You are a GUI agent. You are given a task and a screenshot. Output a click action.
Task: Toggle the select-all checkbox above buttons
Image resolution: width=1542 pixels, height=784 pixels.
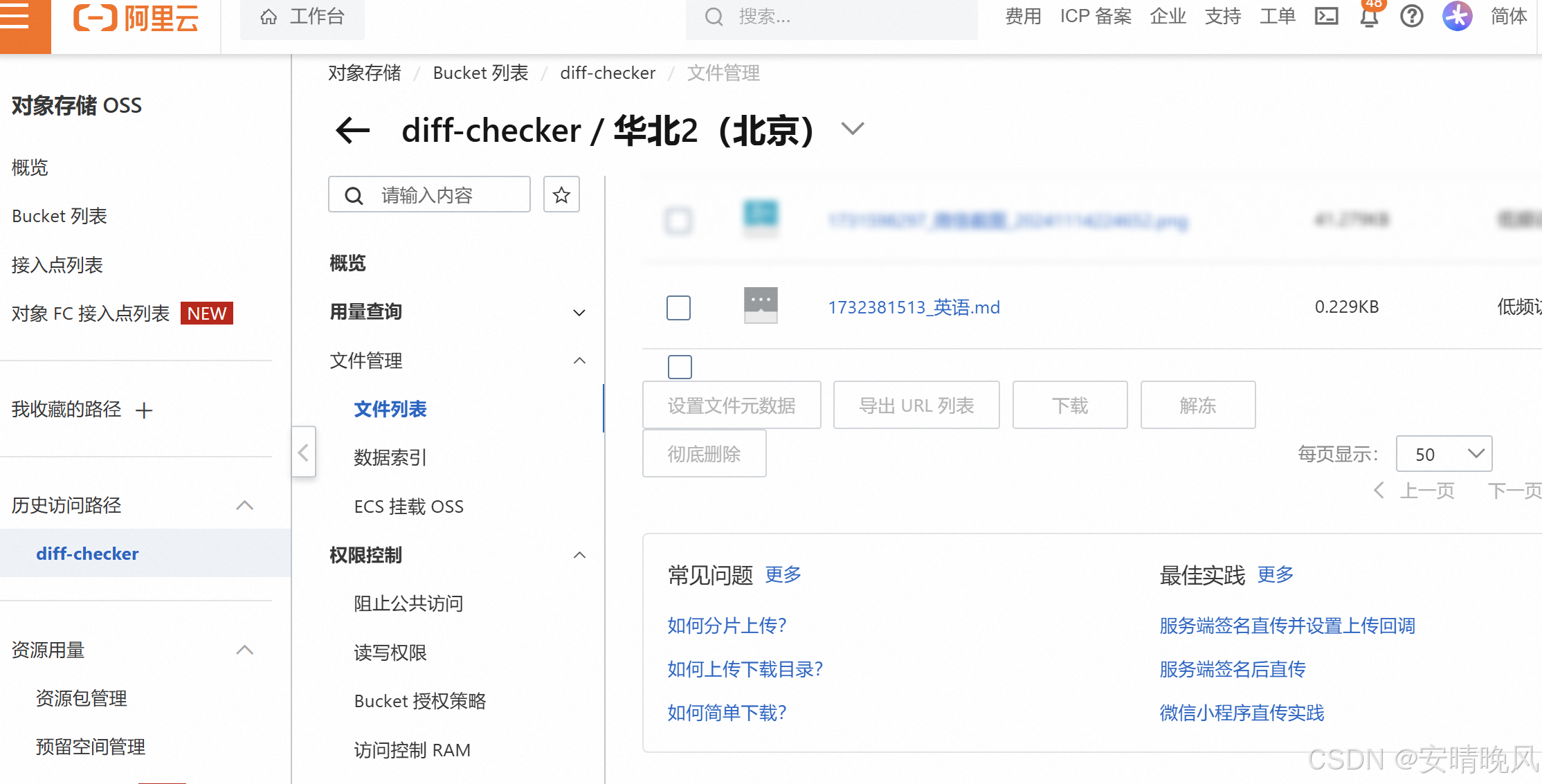(x=680, y=367)
